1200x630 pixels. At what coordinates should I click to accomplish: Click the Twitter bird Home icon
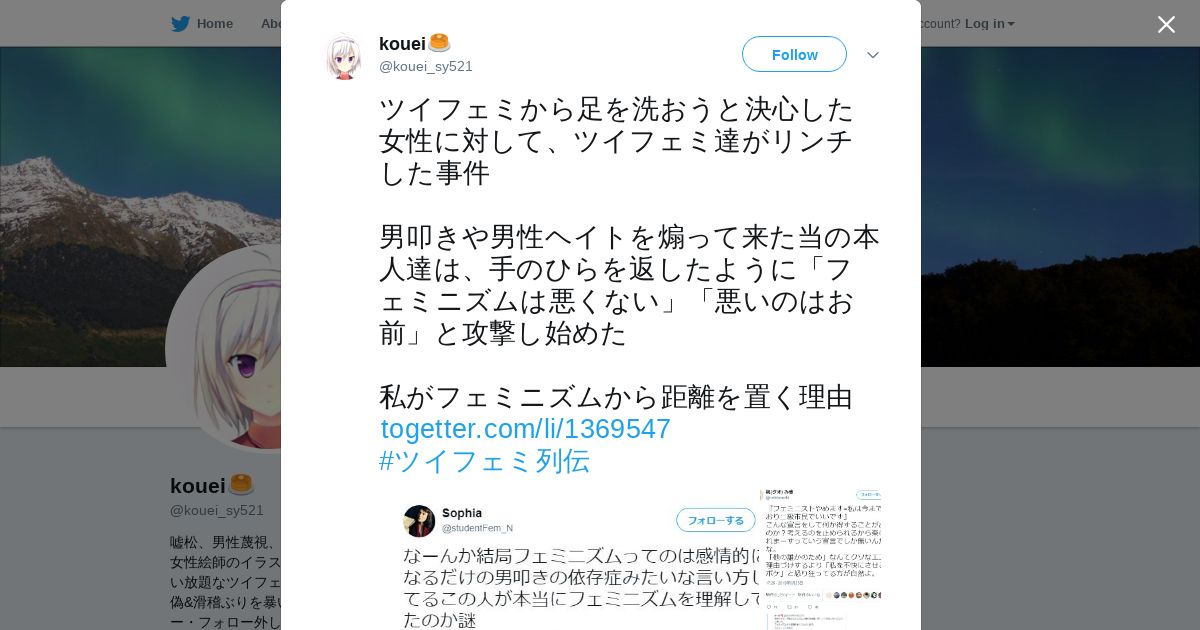point(180,23)
